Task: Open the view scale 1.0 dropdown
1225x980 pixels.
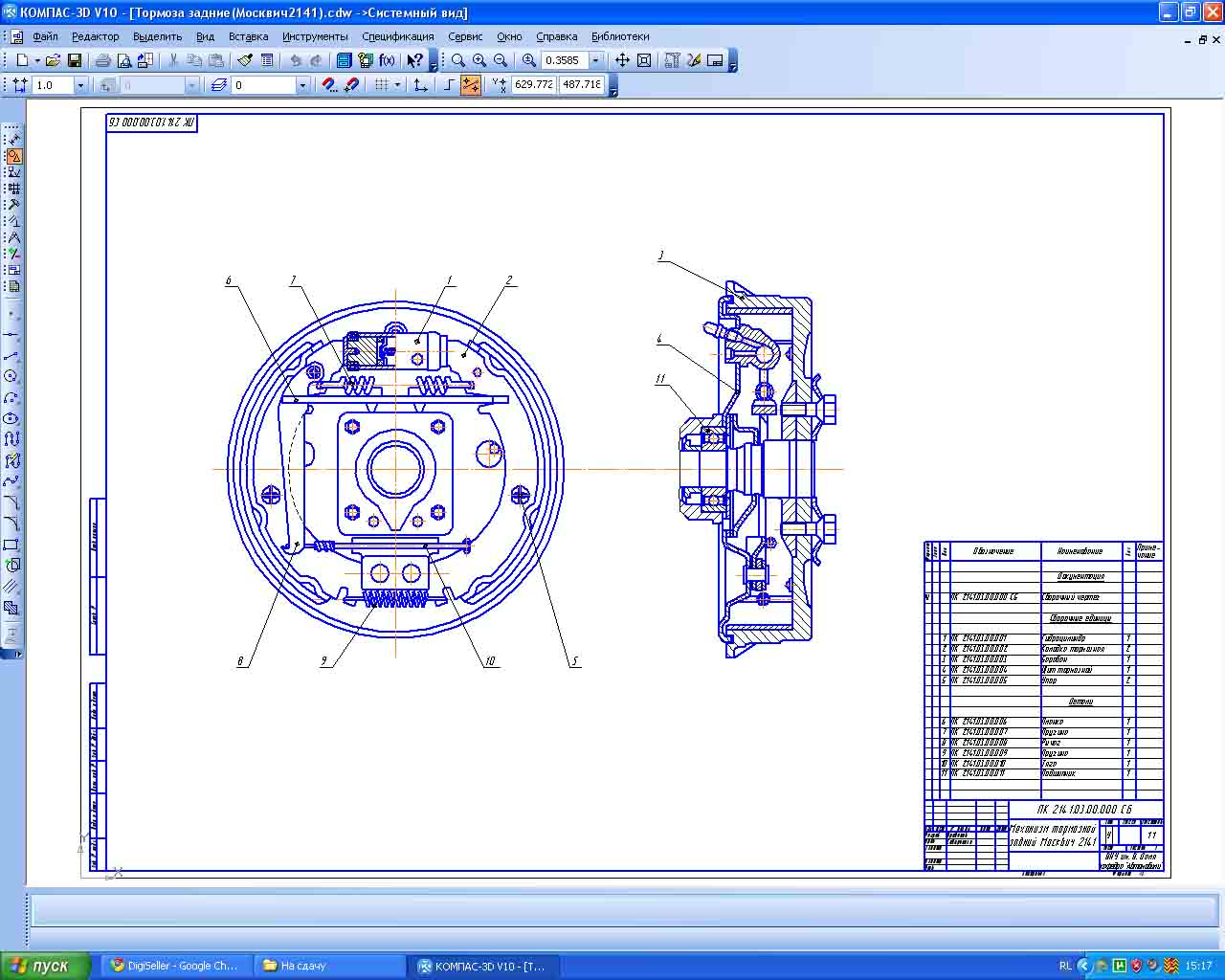Action: click(x=80, y=85)
